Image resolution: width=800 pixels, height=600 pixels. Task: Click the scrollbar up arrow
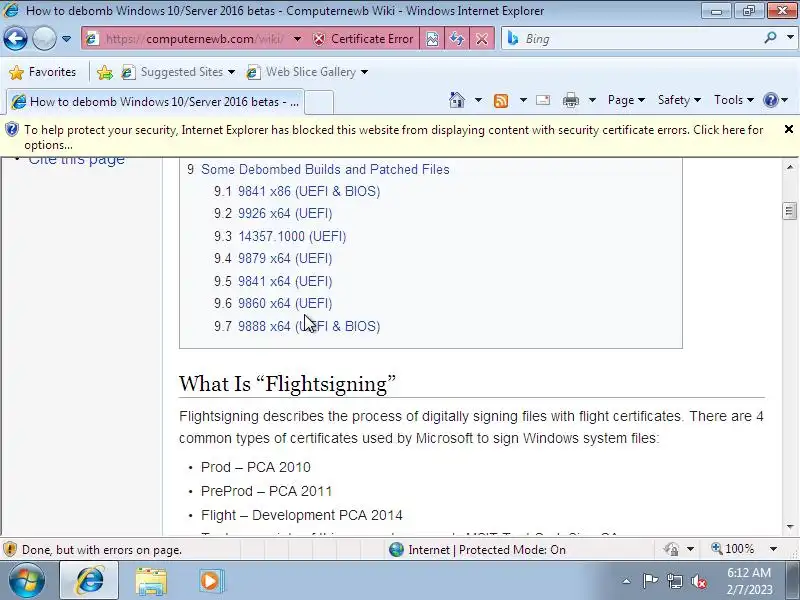click(790, 167)
